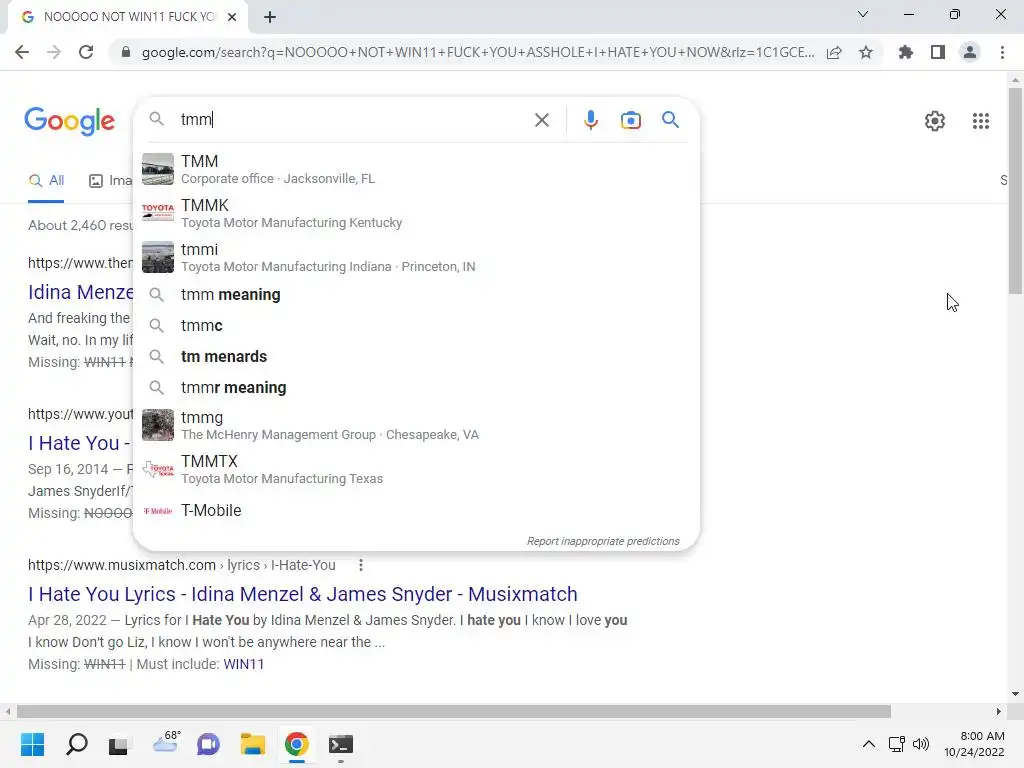1024x768 pixels.
Task: Clear the search box with the X icon
Action: [541, 120]
